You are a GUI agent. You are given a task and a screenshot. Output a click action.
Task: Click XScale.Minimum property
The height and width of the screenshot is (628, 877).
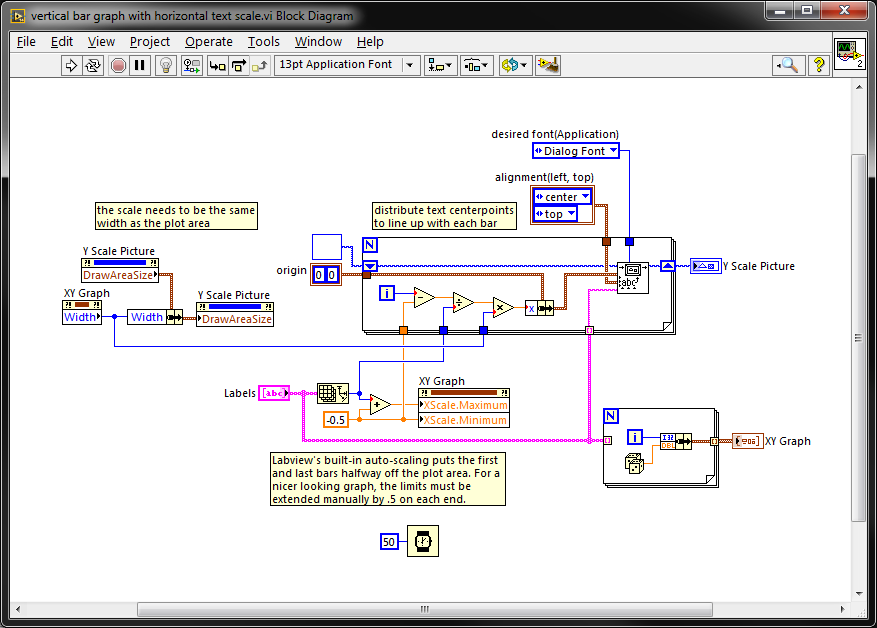point(464,420)
